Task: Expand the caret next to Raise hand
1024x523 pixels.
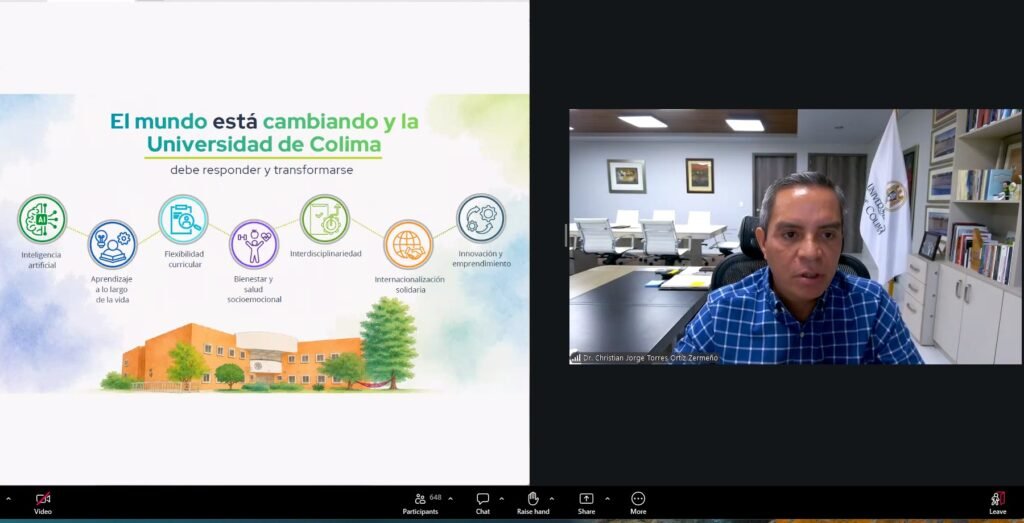Action: [x=552, y=499]
